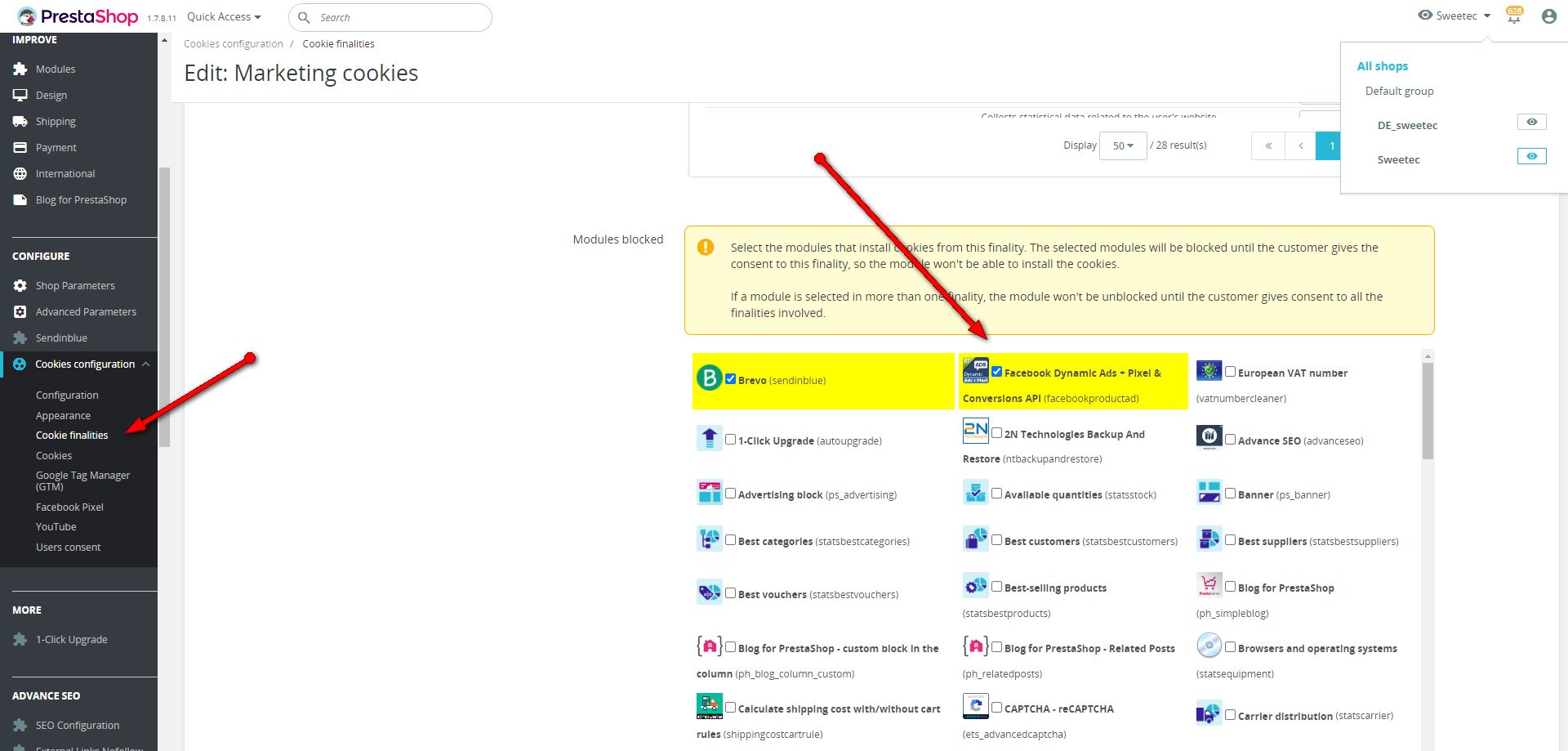The width and height of the screenshot is (1568, 751).
Task: Click the International globe icon
Action: (20, 174)
